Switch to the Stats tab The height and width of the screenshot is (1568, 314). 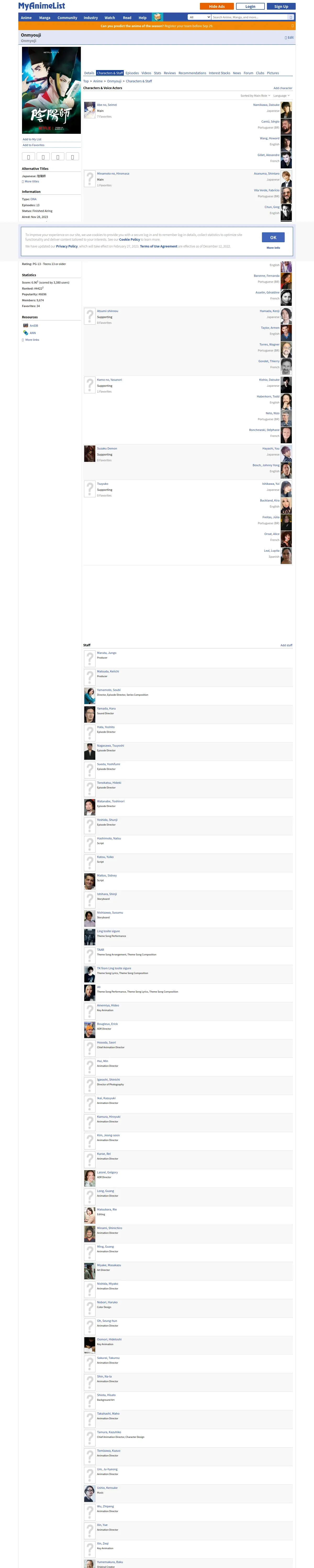coord(157,73)
